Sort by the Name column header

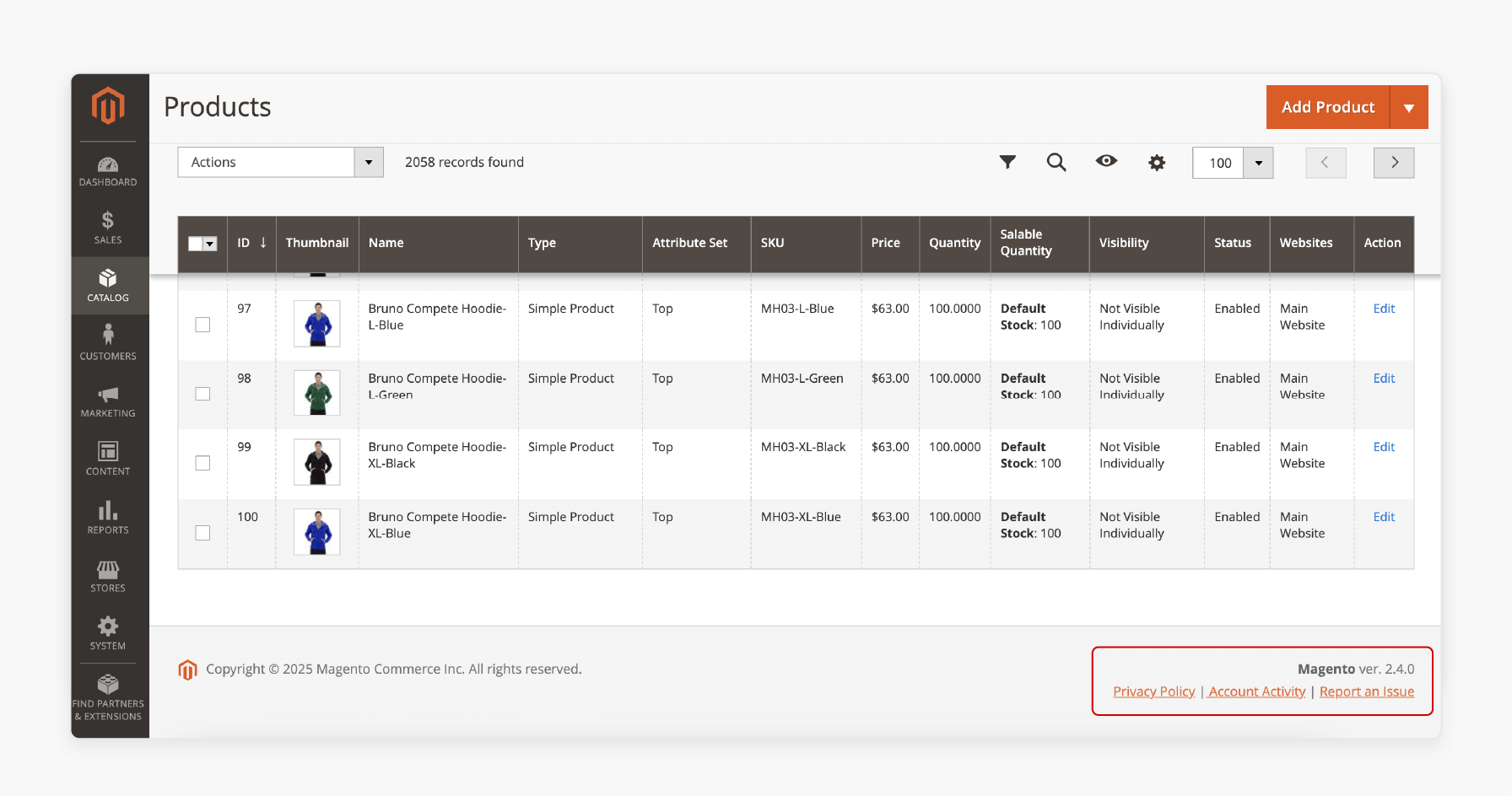click(439, 243)
